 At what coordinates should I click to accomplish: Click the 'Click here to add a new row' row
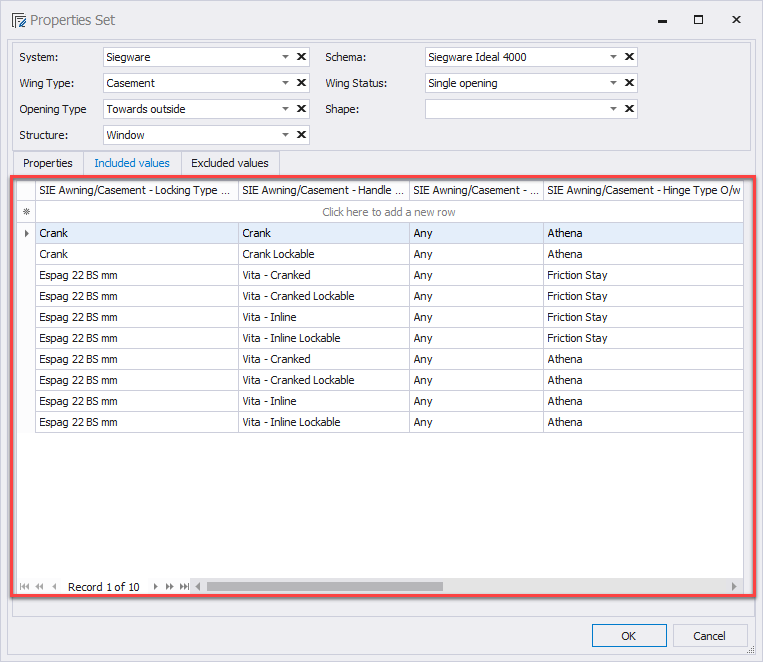(388, 212)
